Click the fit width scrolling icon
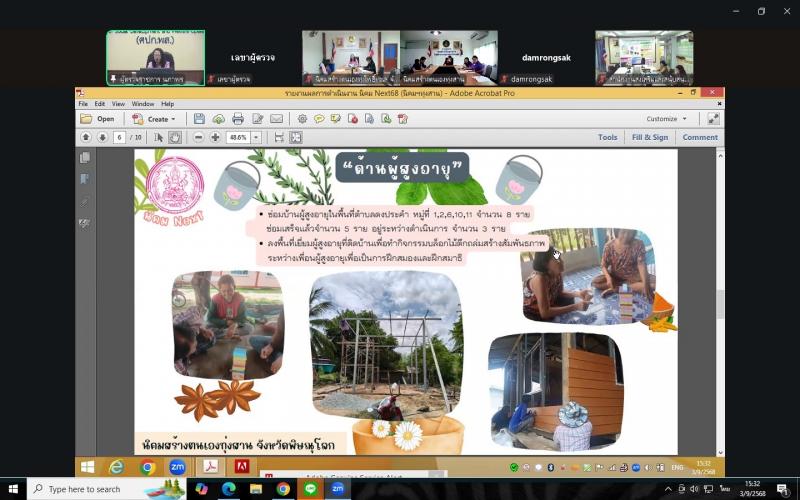 pyautogui.click(x=279, y=137)
